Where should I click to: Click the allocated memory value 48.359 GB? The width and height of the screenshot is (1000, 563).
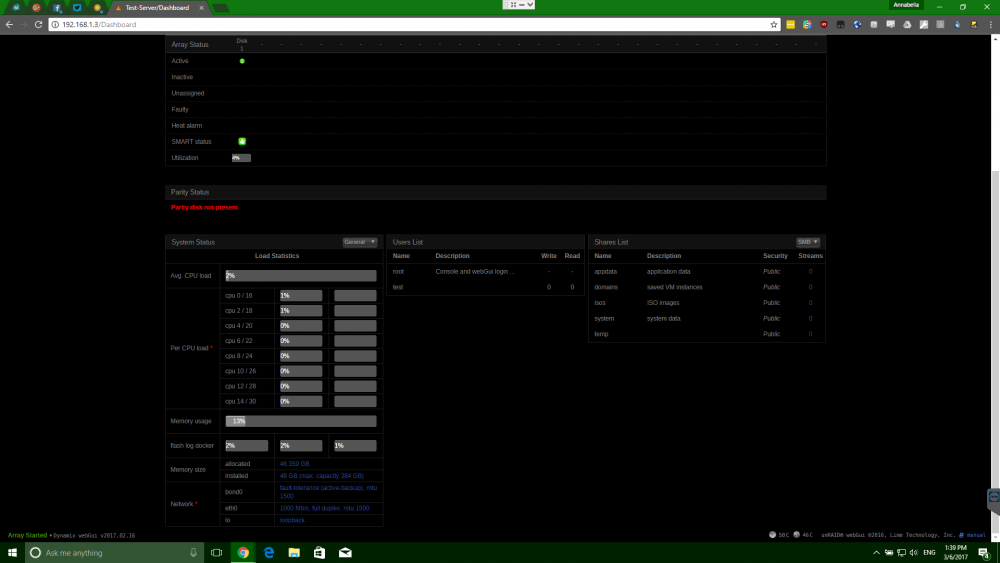click(x=294, y=464)
